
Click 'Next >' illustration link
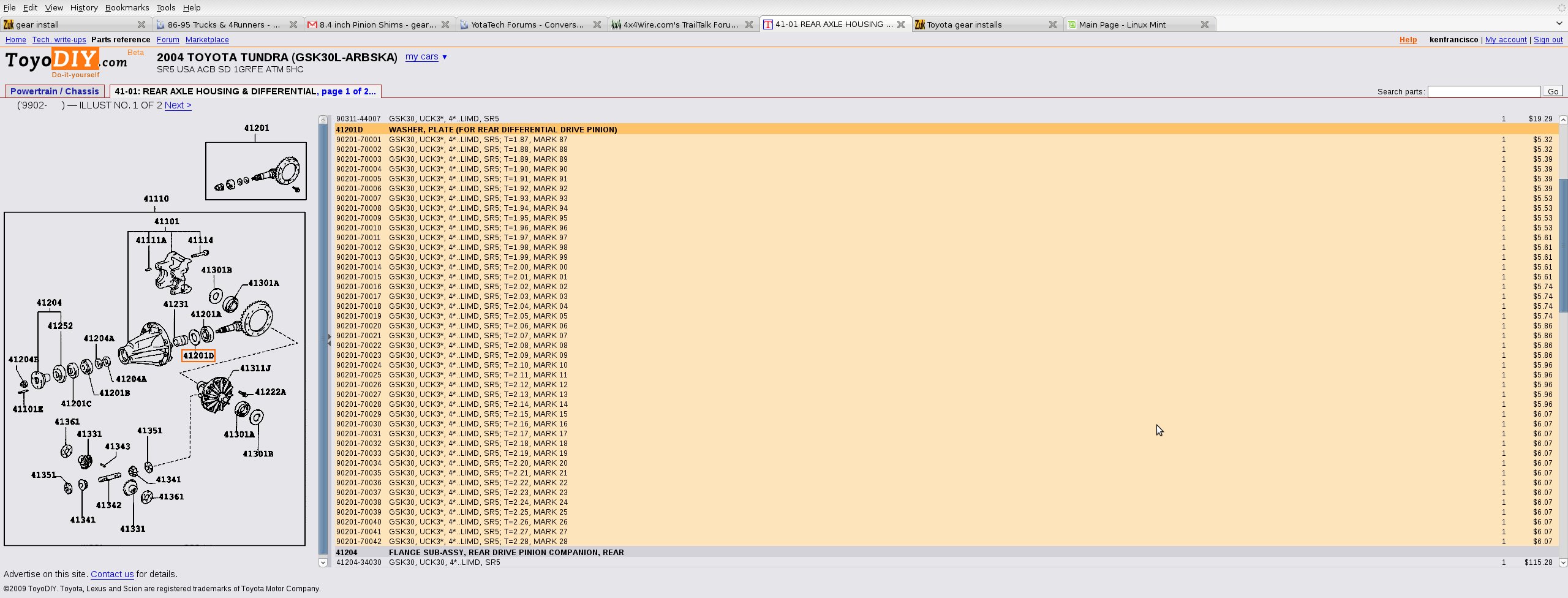[x=178, y=105]
